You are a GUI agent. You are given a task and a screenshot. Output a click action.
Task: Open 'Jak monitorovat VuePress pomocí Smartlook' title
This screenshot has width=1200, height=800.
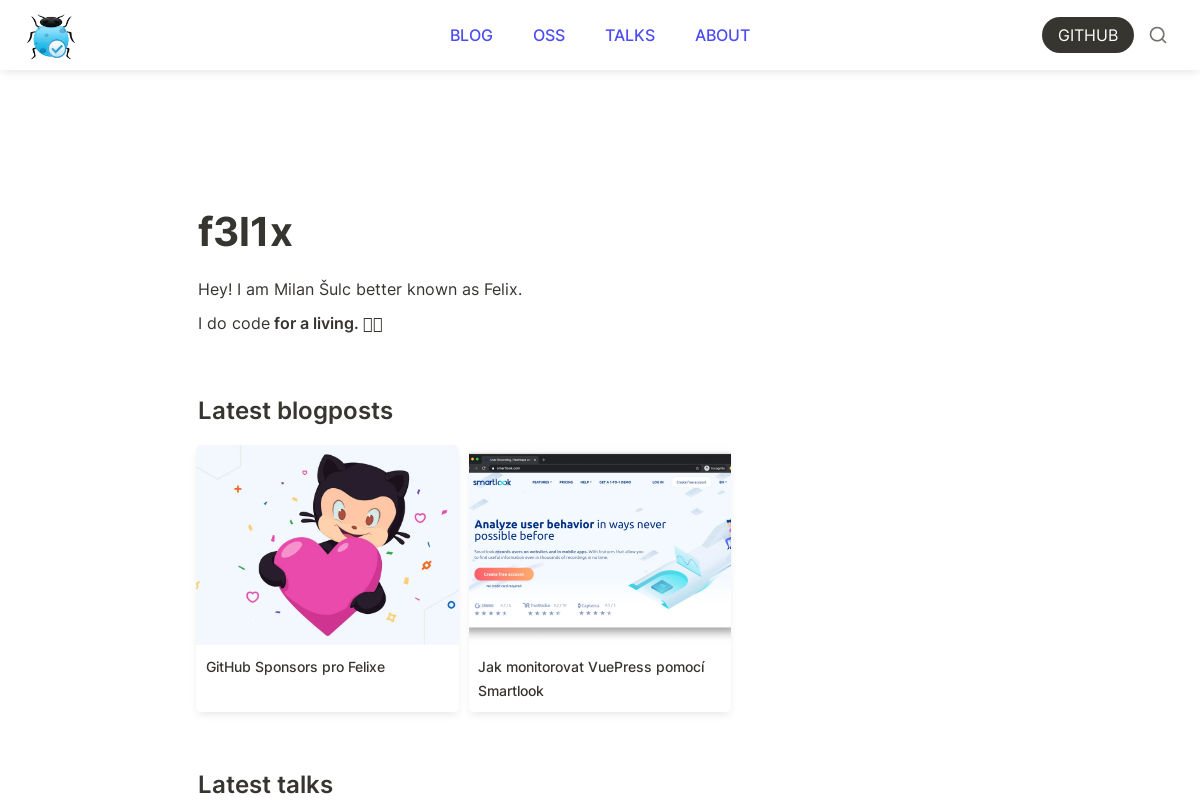[591, 679]
